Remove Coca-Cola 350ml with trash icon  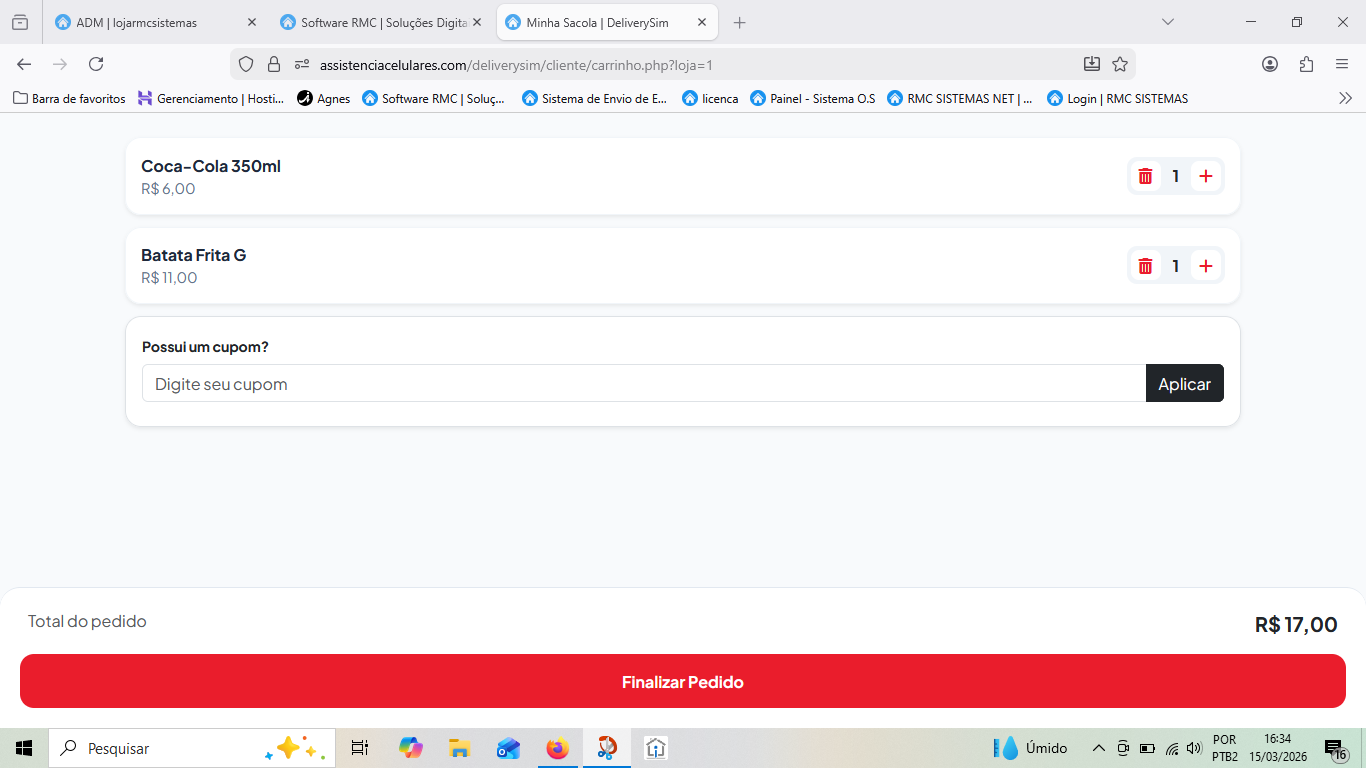tap(1145, 176)
